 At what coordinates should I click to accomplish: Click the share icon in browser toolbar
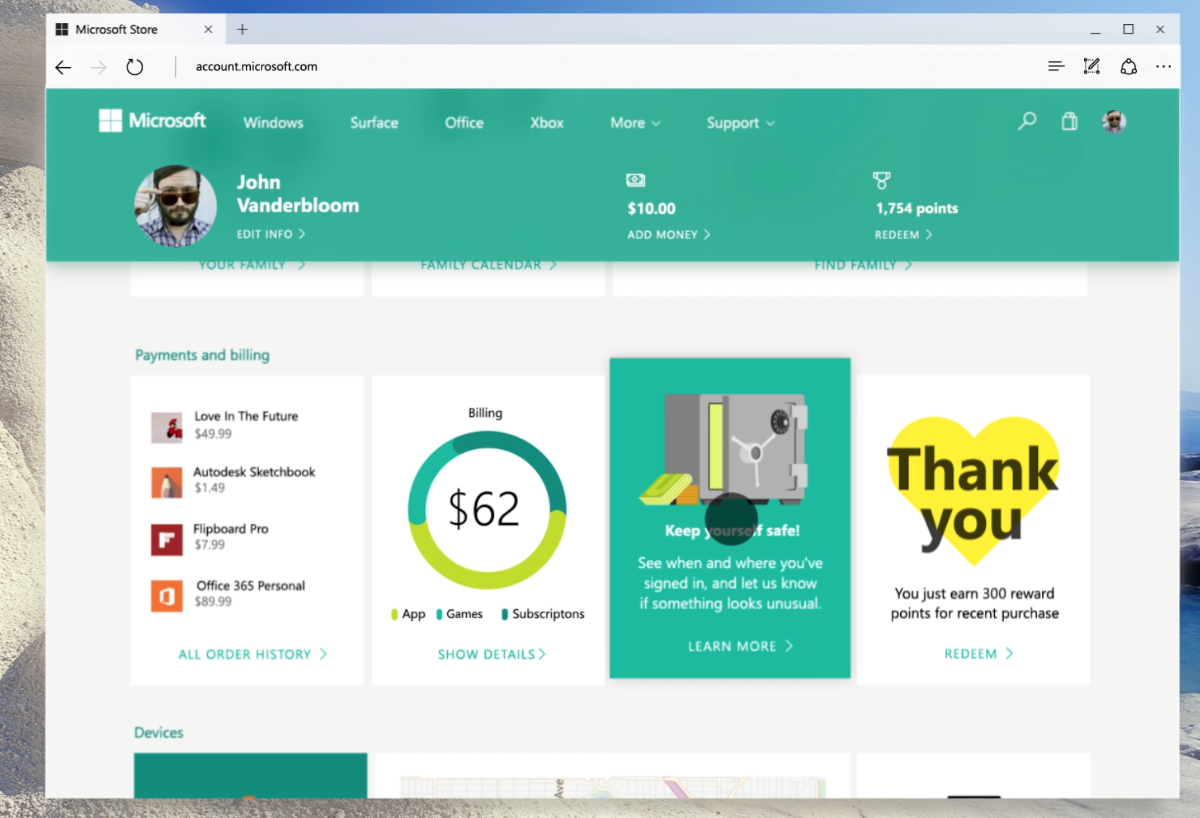tap(1128, 67)
